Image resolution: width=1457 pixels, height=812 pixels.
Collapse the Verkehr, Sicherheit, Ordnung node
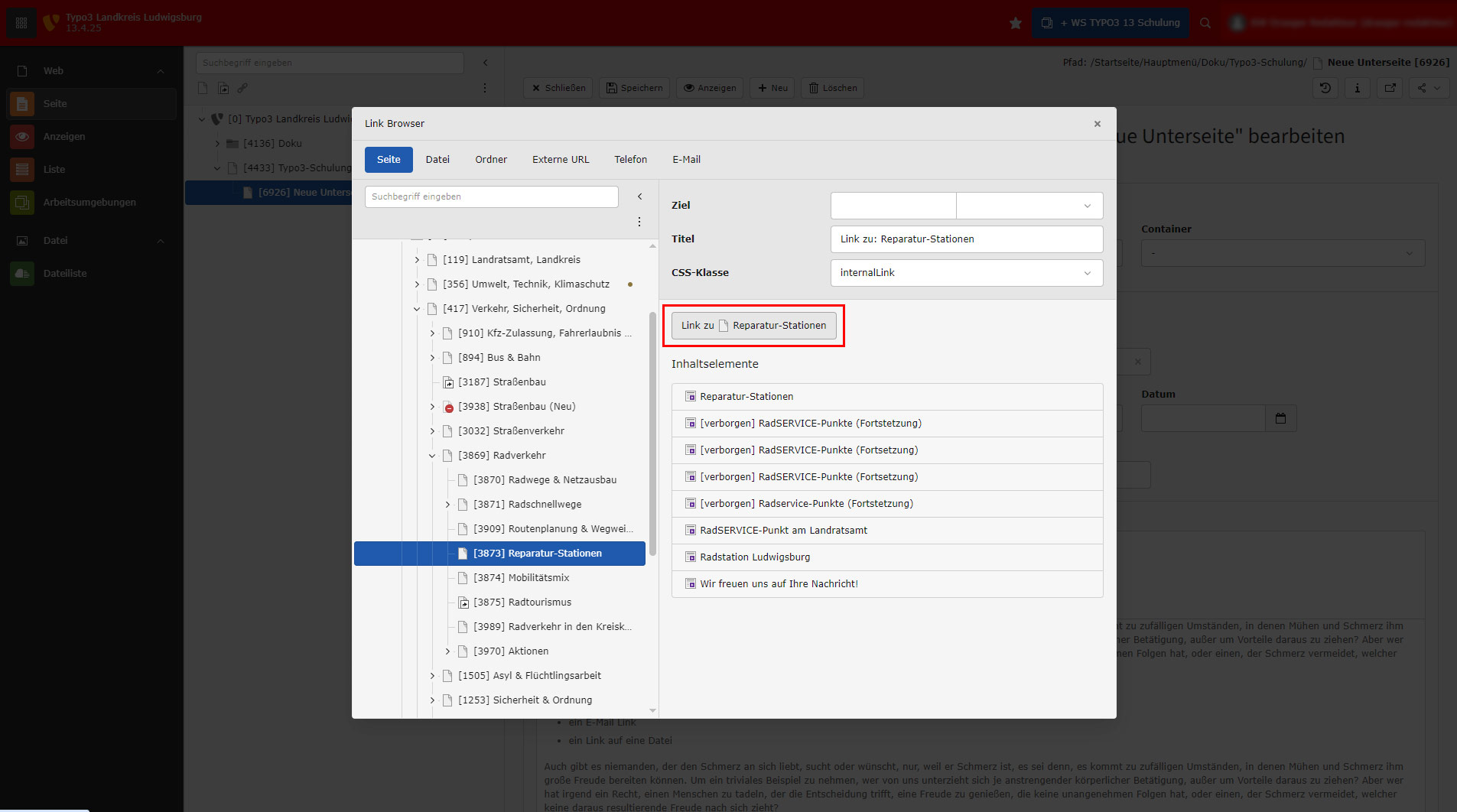[x=417, y=309]
